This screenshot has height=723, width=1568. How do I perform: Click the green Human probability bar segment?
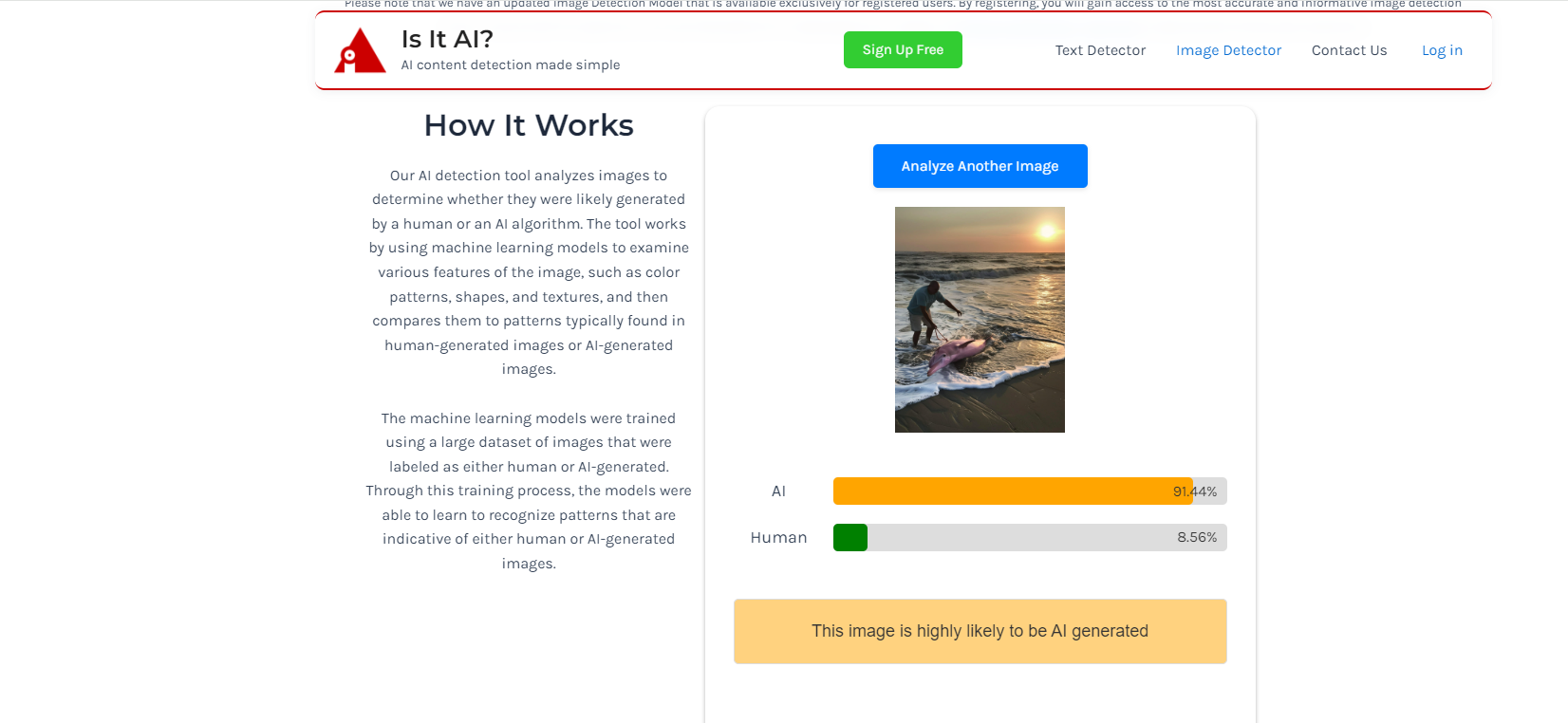point(849,538)
